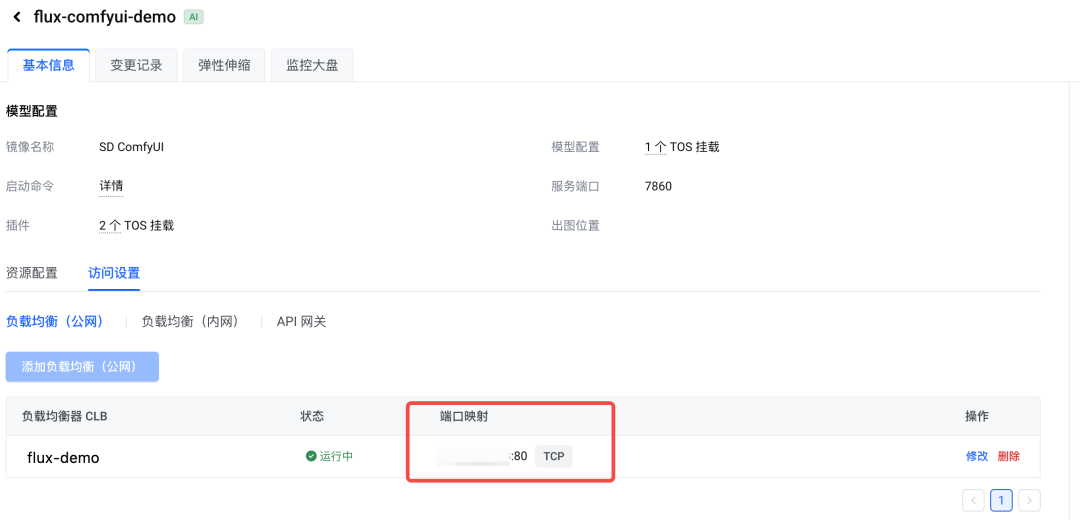Open the 基本信息 tab

[48, 65]
